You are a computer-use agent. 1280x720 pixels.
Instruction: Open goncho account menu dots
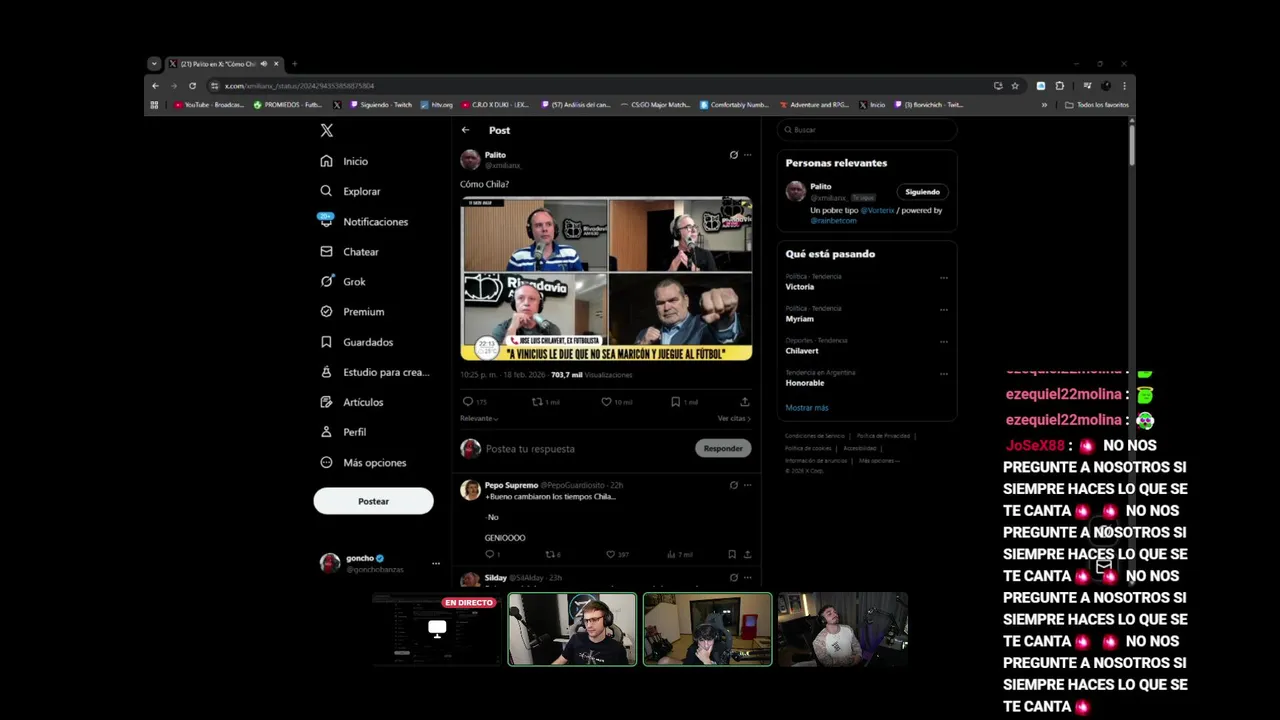(x=435, y=563)
